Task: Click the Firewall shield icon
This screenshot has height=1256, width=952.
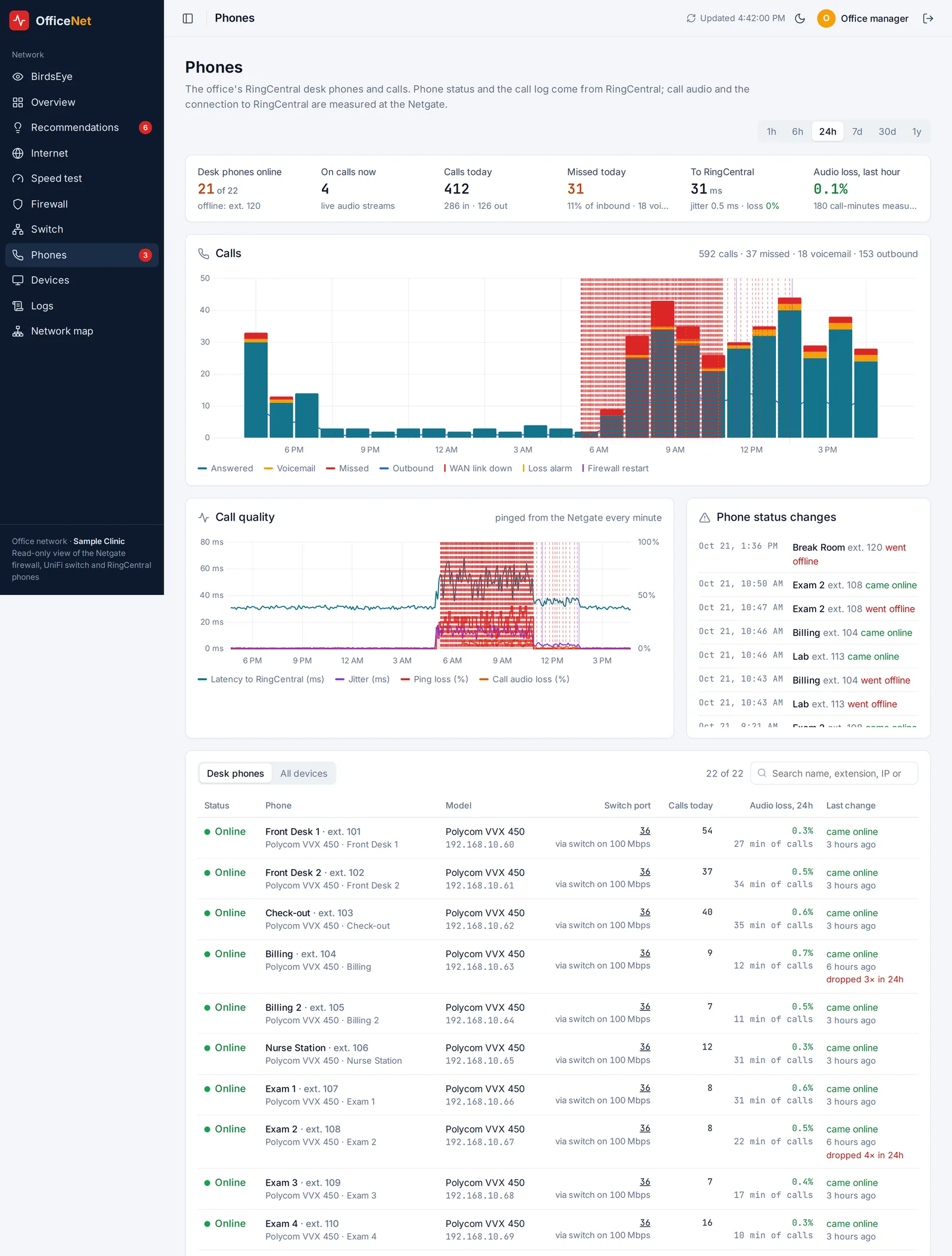Action: tap(18, 204)
